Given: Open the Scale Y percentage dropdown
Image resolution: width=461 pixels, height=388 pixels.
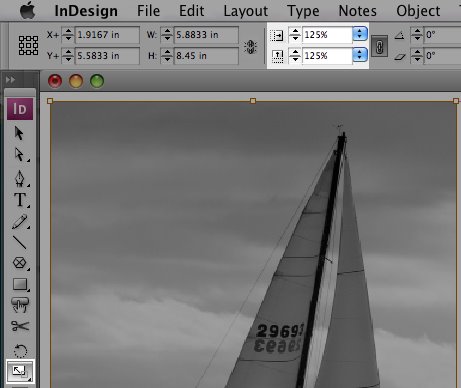Looking at the screenshot, I should click(360, 55).
